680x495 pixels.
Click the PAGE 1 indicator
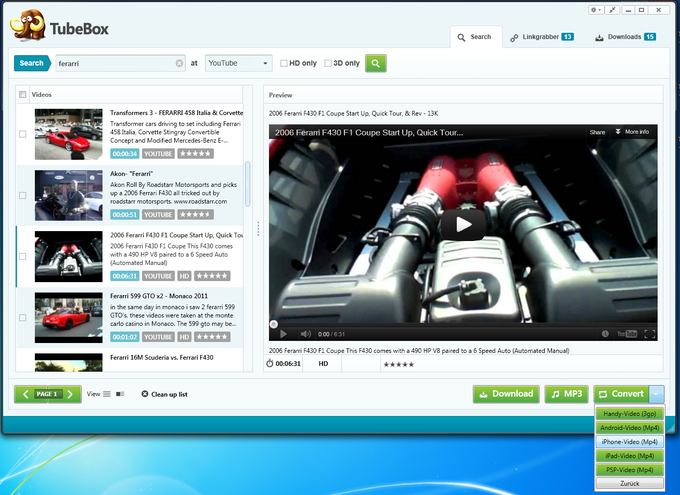click(47, 394)
